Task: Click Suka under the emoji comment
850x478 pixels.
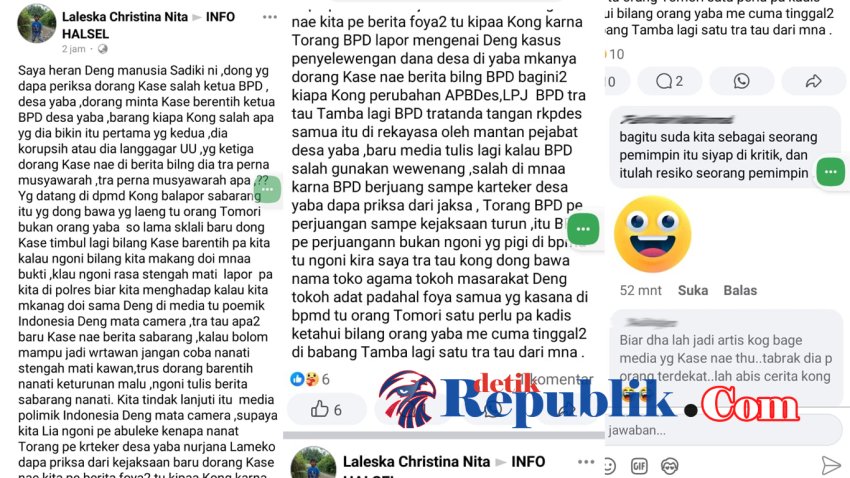Action: pyautogui.click(x=693, y=290)
